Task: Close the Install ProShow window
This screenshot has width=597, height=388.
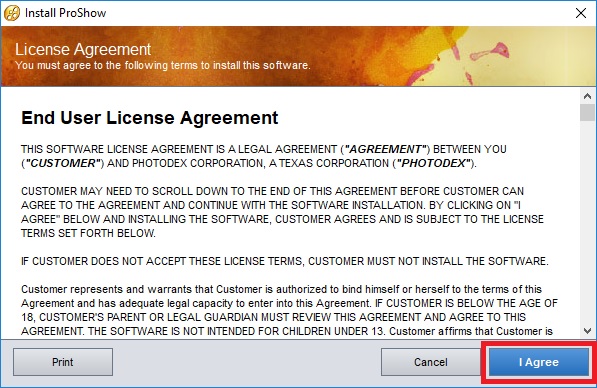Action: coord(581,13)
